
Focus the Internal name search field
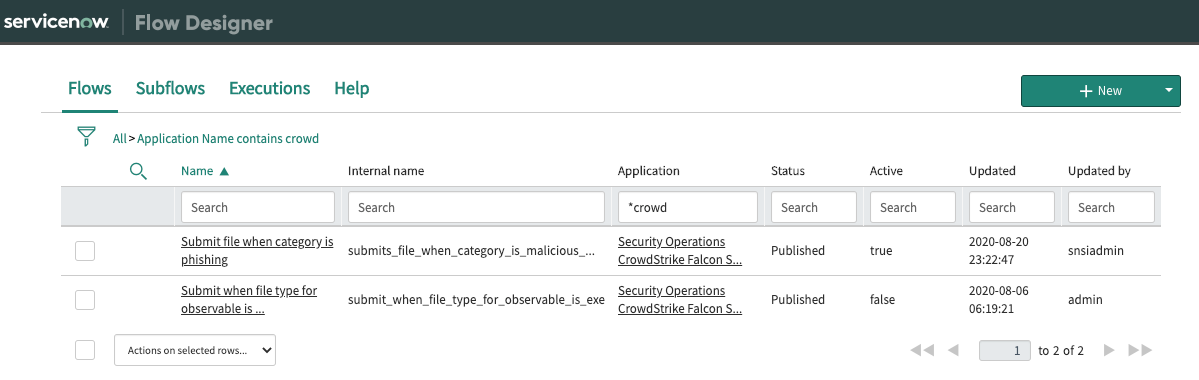tap(476, 207)
